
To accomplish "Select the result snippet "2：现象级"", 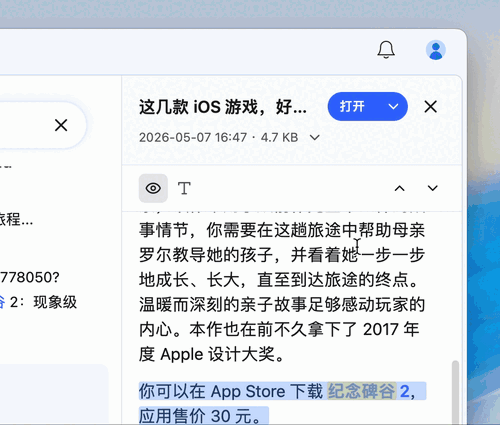I will click(43, 302).
